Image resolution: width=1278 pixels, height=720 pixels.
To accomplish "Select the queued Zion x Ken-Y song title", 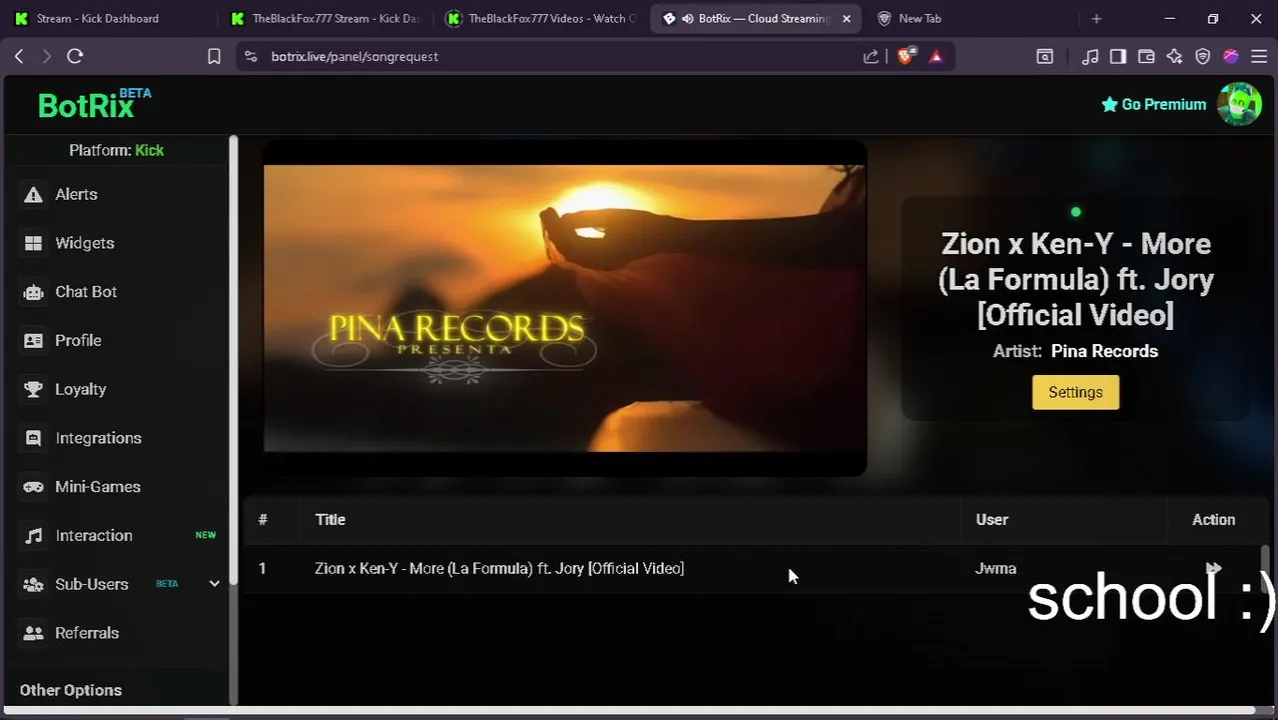I will coord(499,568).
